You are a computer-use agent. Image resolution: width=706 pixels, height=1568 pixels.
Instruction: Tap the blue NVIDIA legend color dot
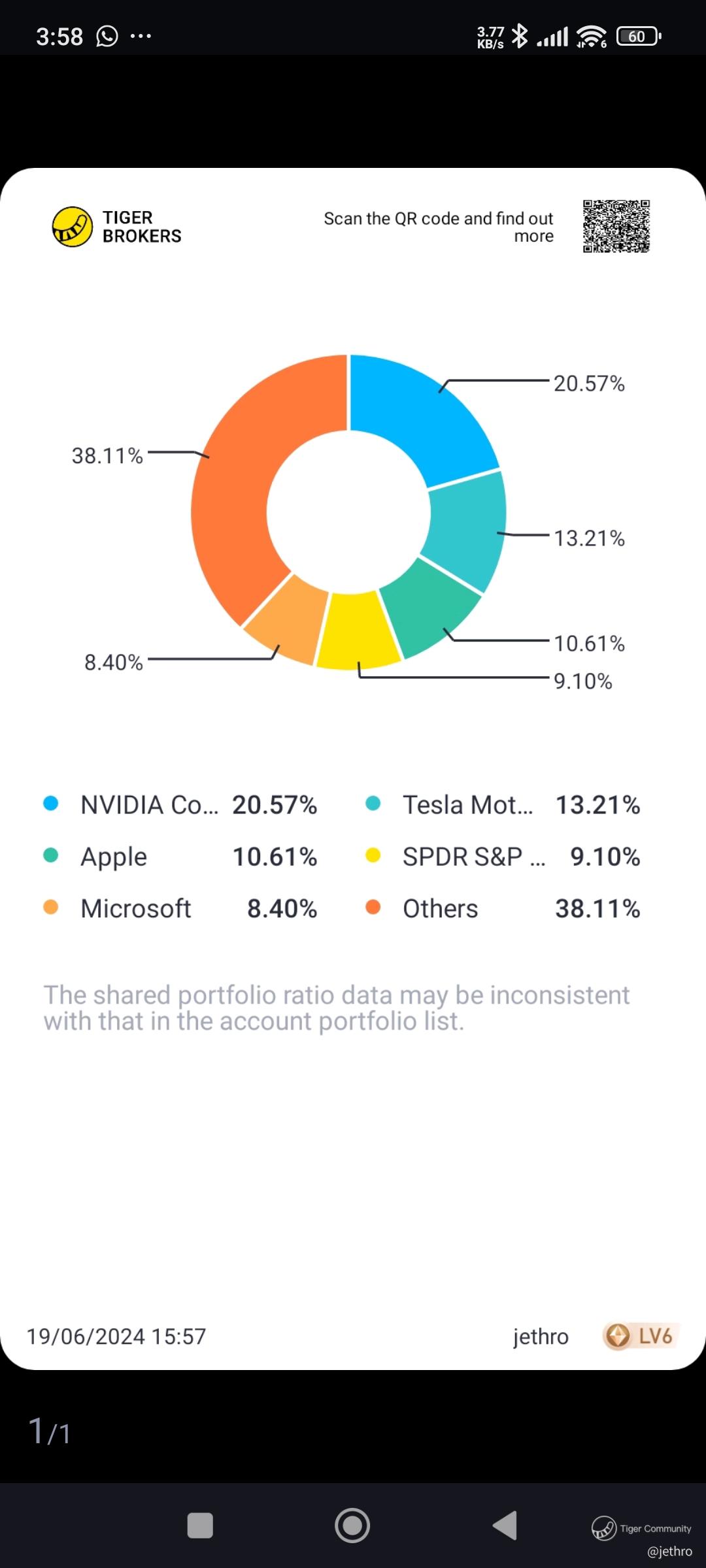(51, 804)
